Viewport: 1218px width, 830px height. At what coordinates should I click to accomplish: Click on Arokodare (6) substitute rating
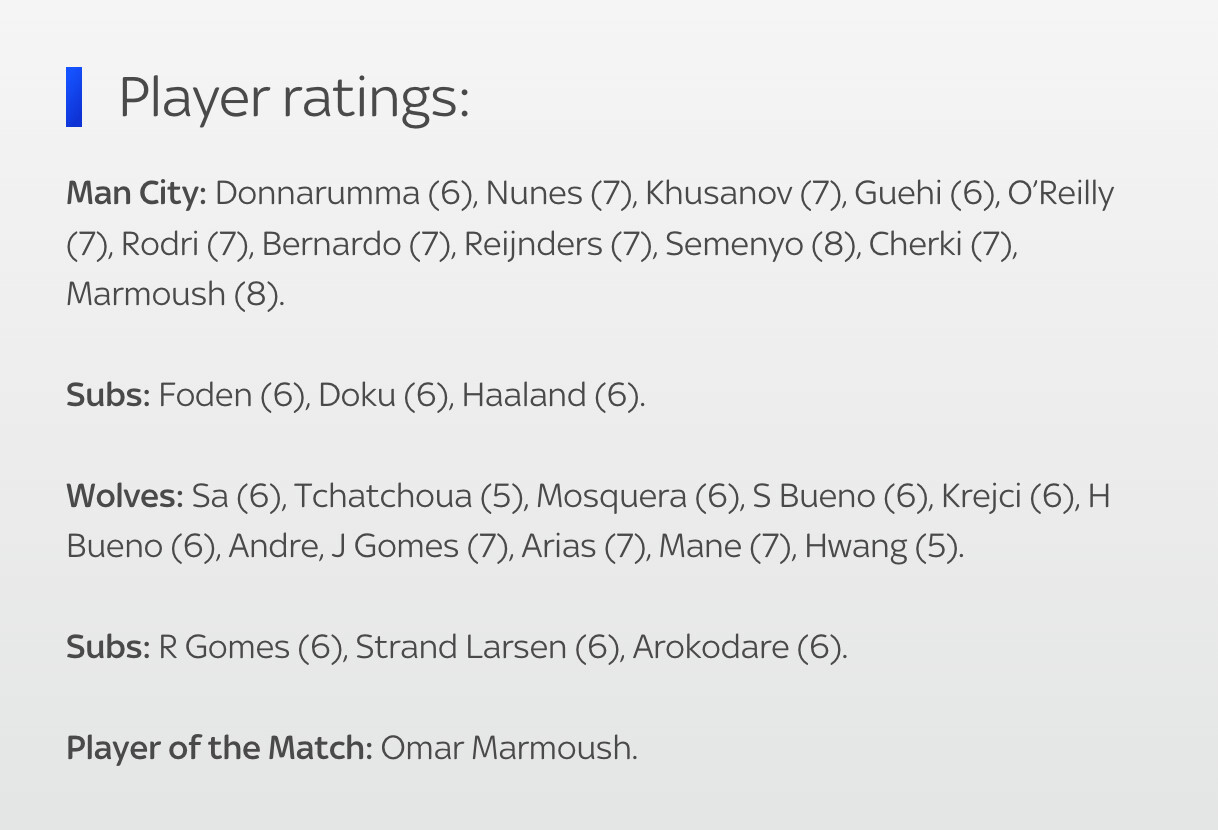pos(739,647)
